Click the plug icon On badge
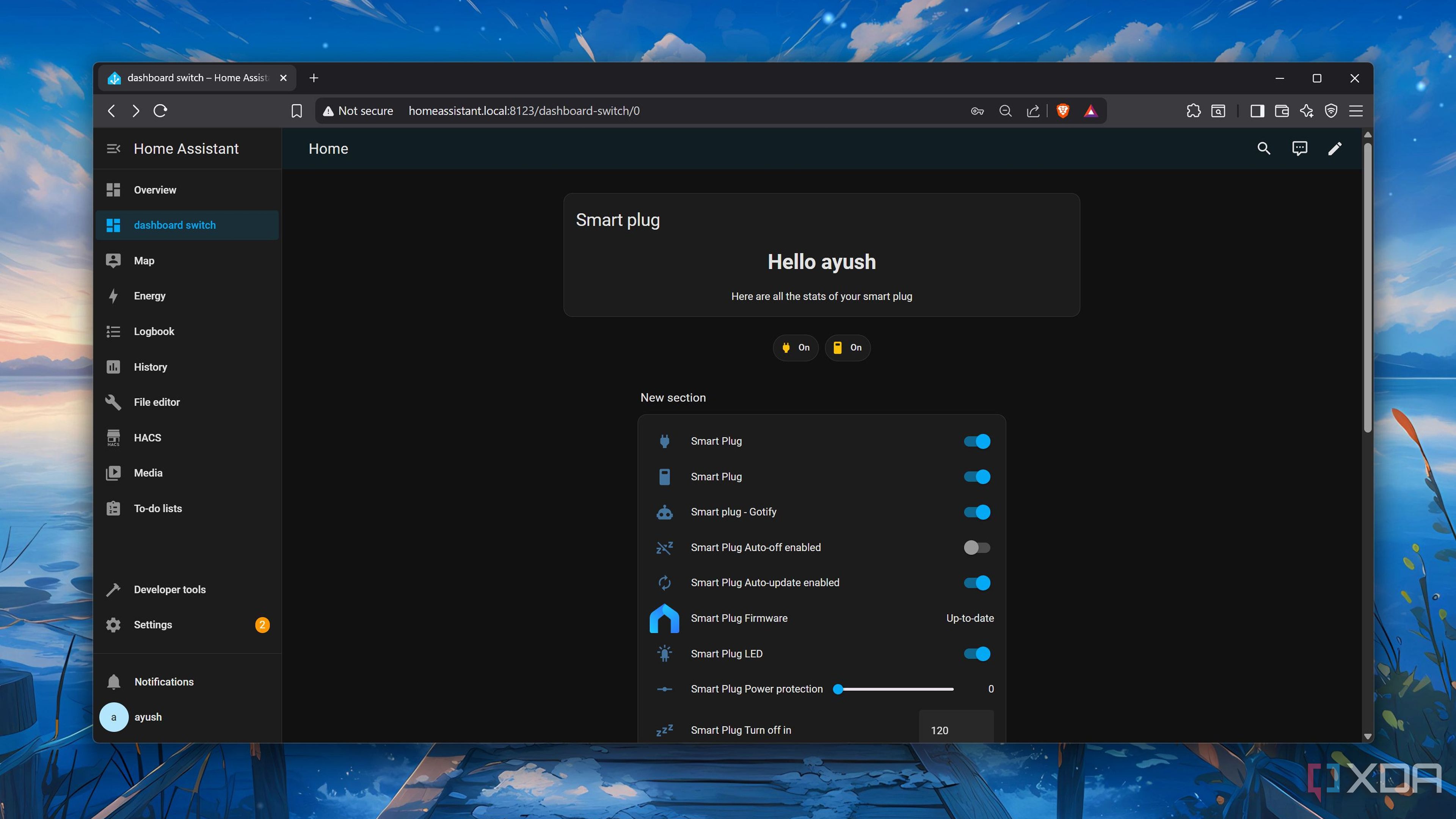The height and width of the screenshot is (819, 1456). (x=795, y=348)
